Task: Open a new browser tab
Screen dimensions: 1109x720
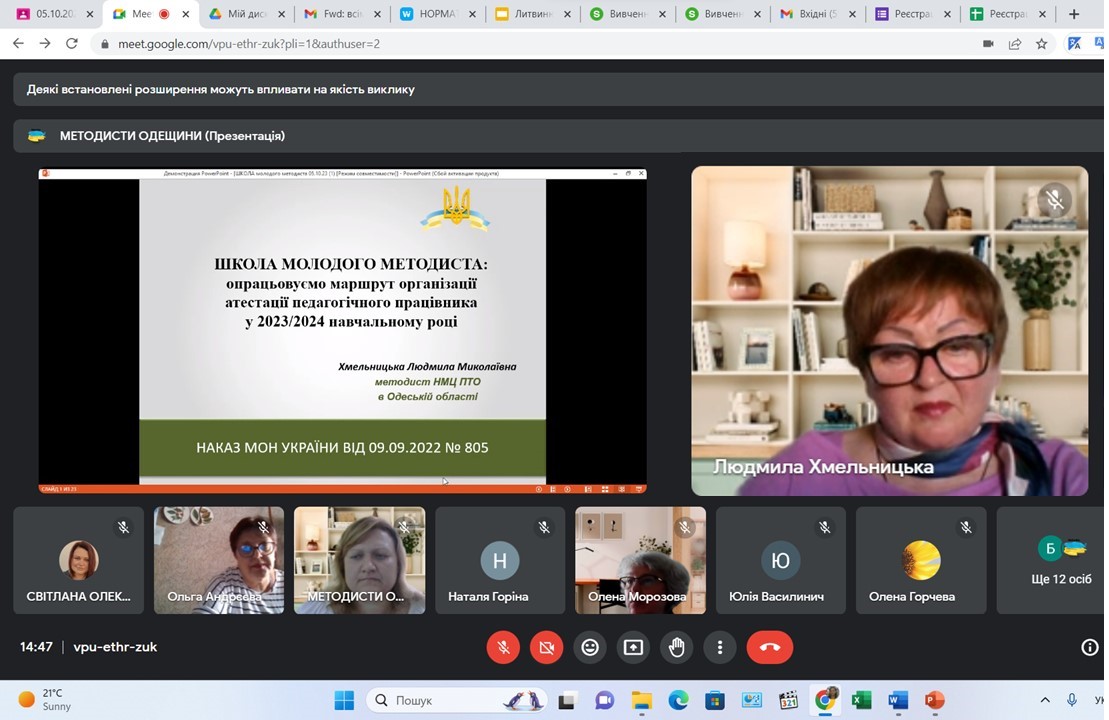Action: (1074, 14)
